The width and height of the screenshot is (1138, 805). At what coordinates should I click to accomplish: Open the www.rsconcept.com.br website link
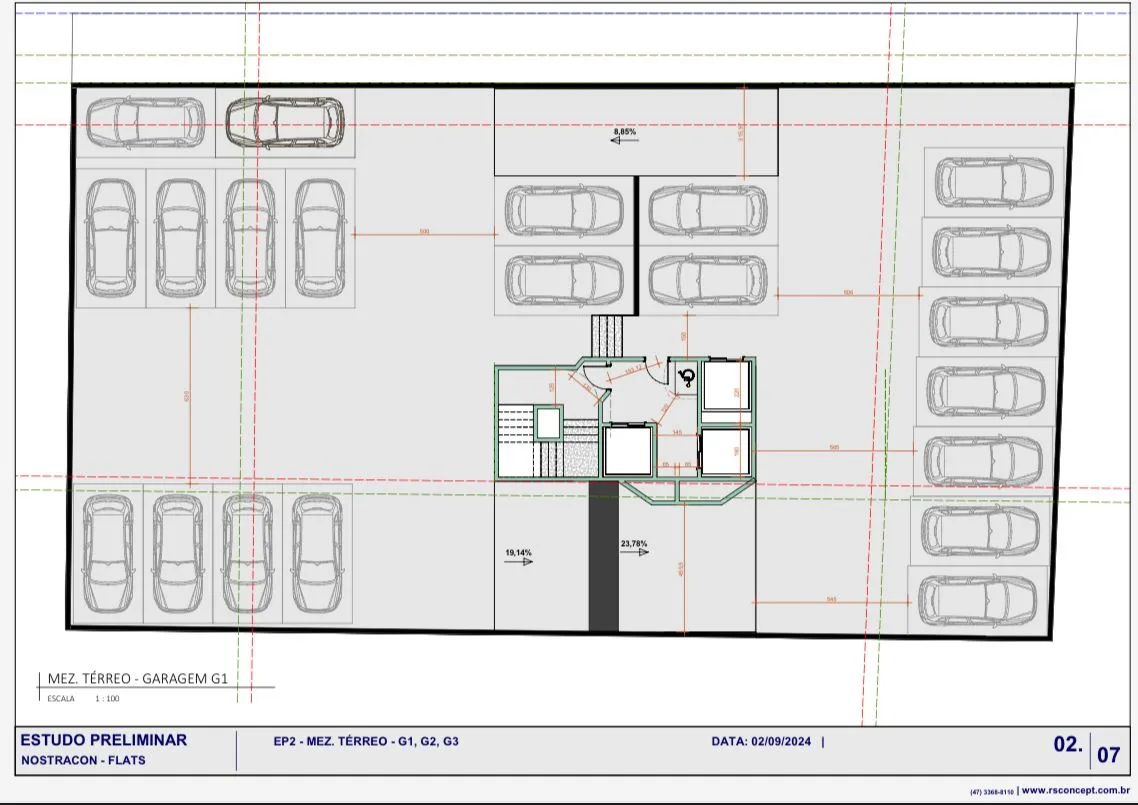1076,790
